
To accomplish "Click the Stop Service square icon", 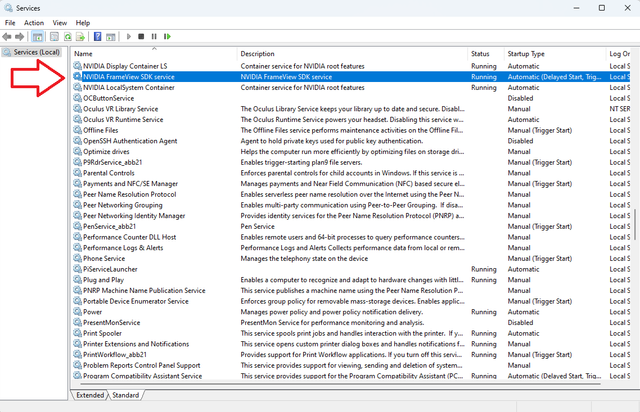I will pos(141,37).
